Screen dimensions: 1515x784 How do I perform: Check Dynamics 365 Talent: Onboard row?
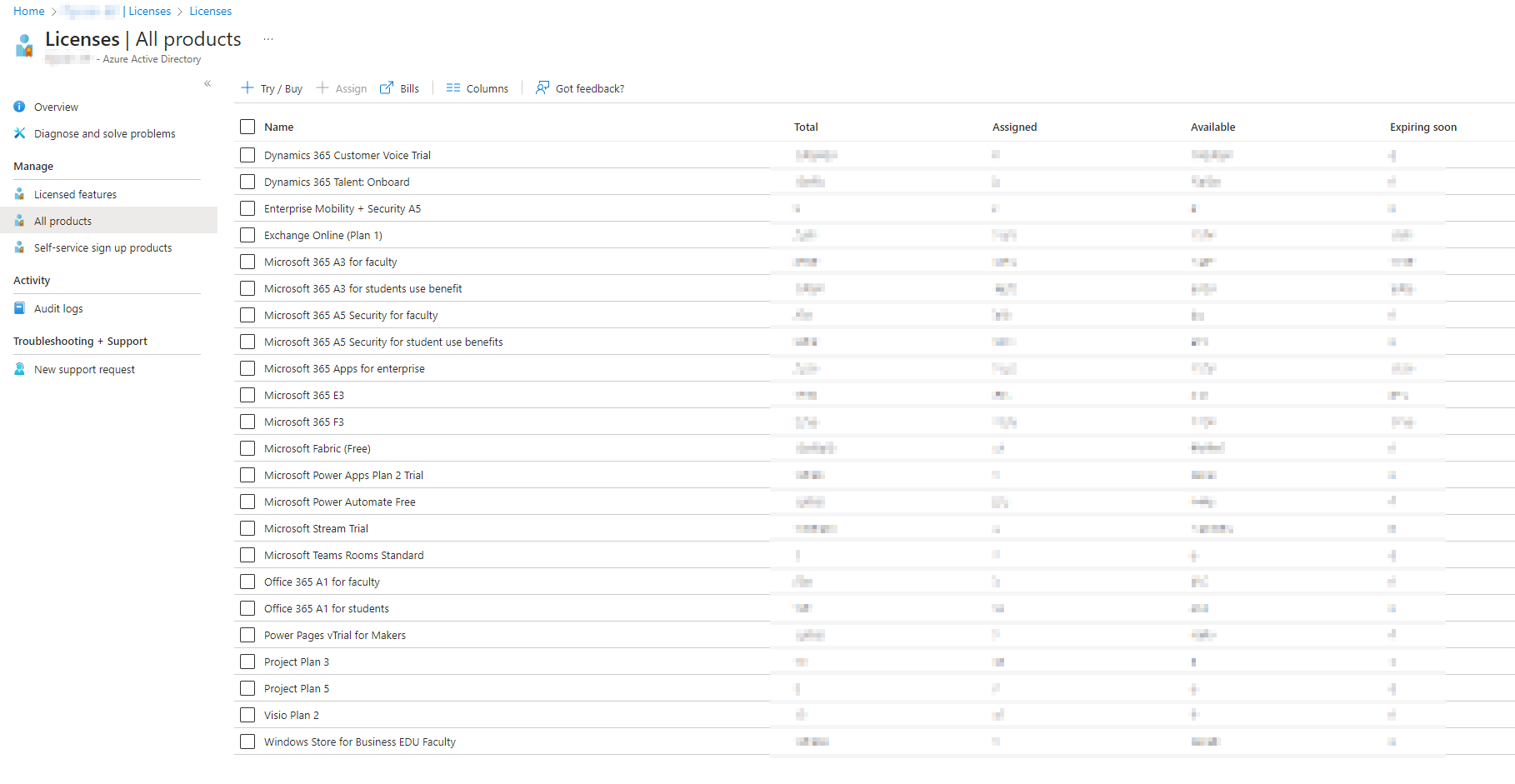point(247,182)
